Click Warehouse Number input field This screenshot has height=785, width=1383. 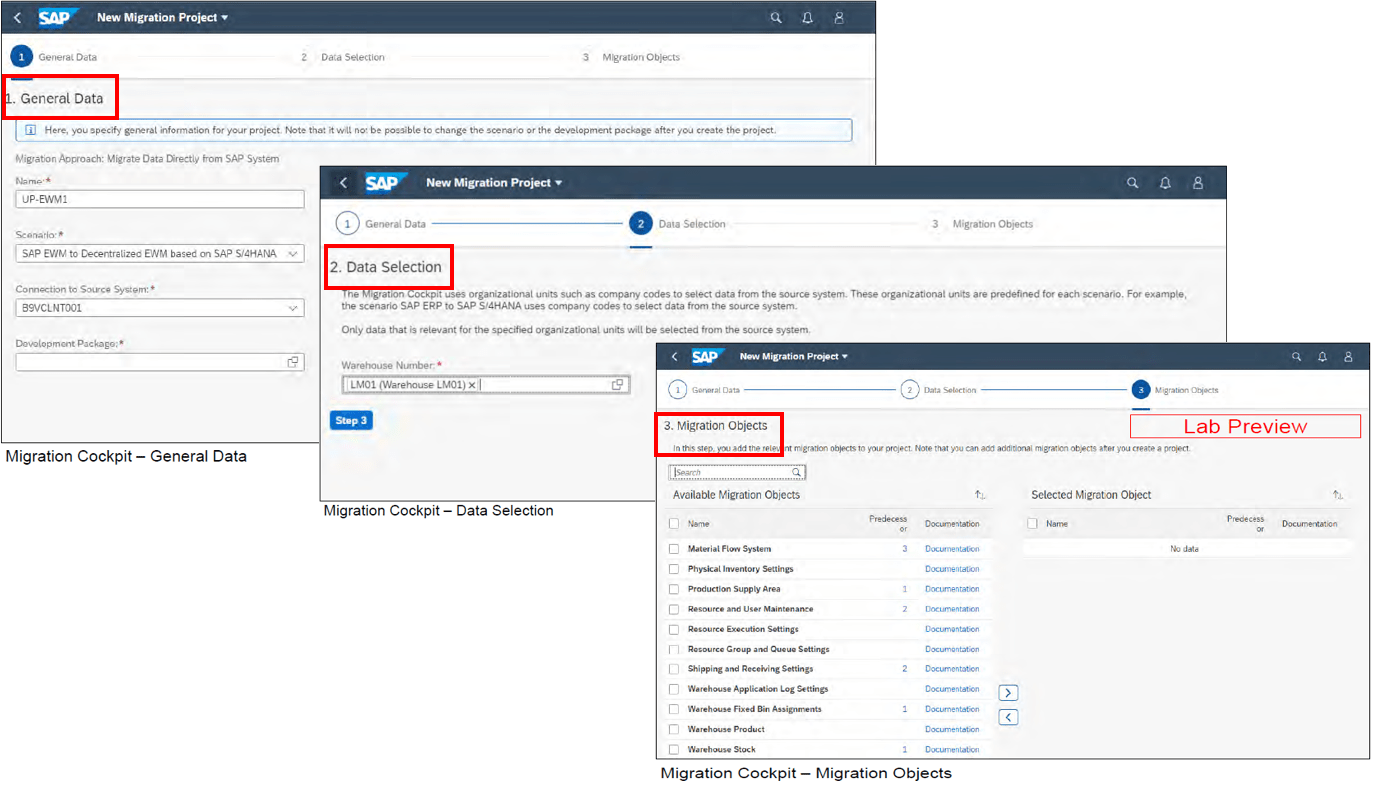(x=485, y=385)
